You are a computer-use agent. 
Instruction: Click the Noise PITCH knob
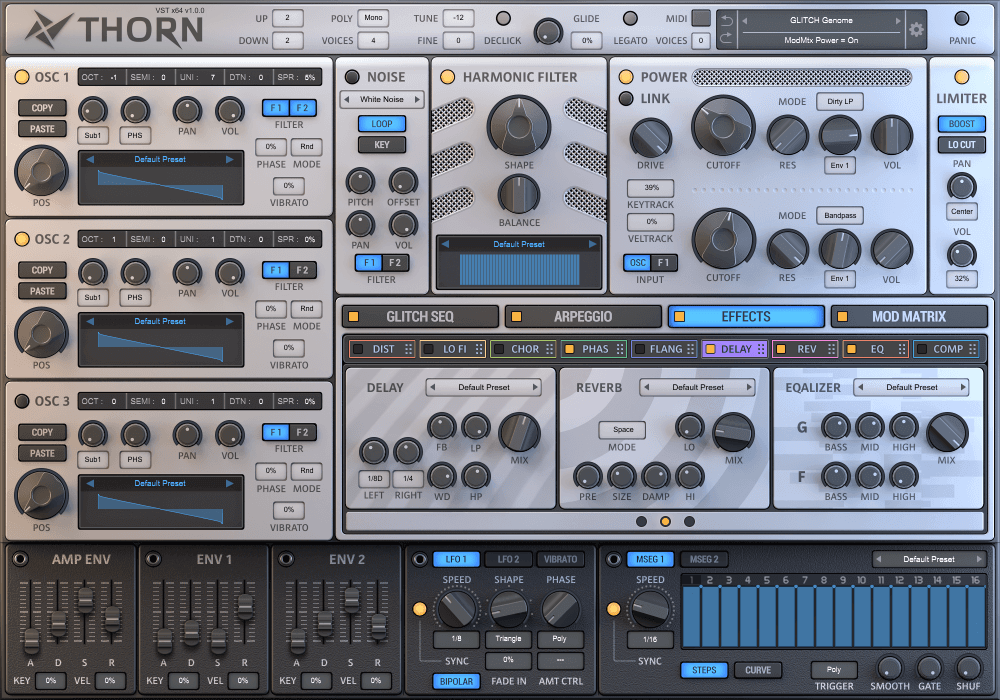tap(360, 182)
